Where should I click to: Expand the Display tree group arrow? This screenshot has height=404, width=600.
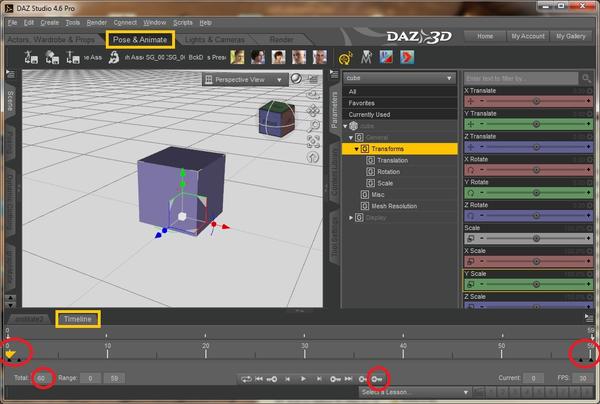pyautogui.click(x=351, y=218)
